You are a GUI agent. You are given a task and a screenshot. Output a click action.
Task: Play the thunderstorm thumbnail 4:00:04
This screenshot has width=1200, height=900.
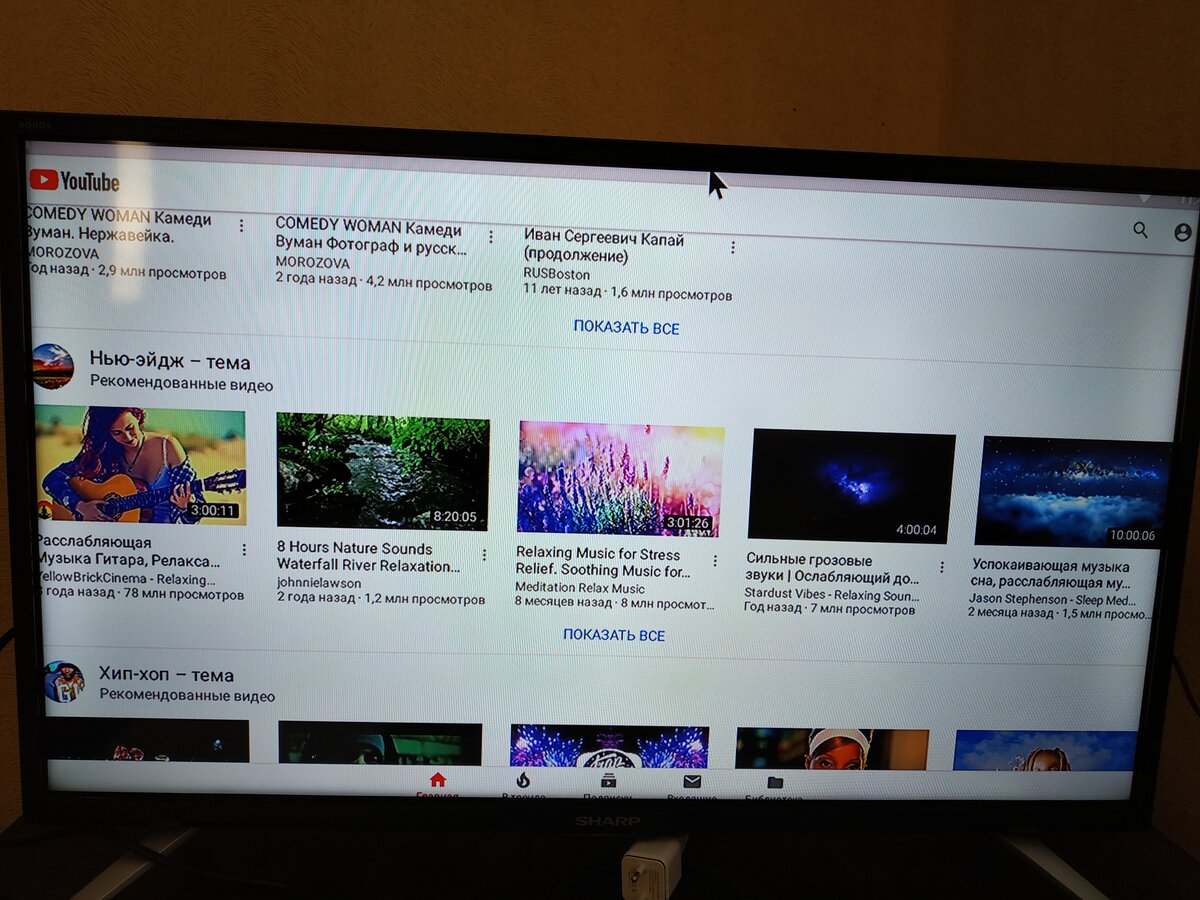click(851, 485)
